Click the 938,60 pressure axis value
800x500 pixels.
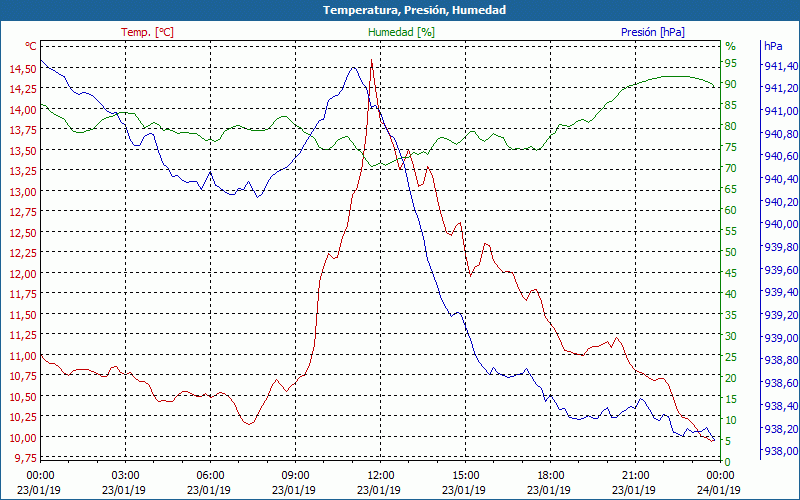781,383
